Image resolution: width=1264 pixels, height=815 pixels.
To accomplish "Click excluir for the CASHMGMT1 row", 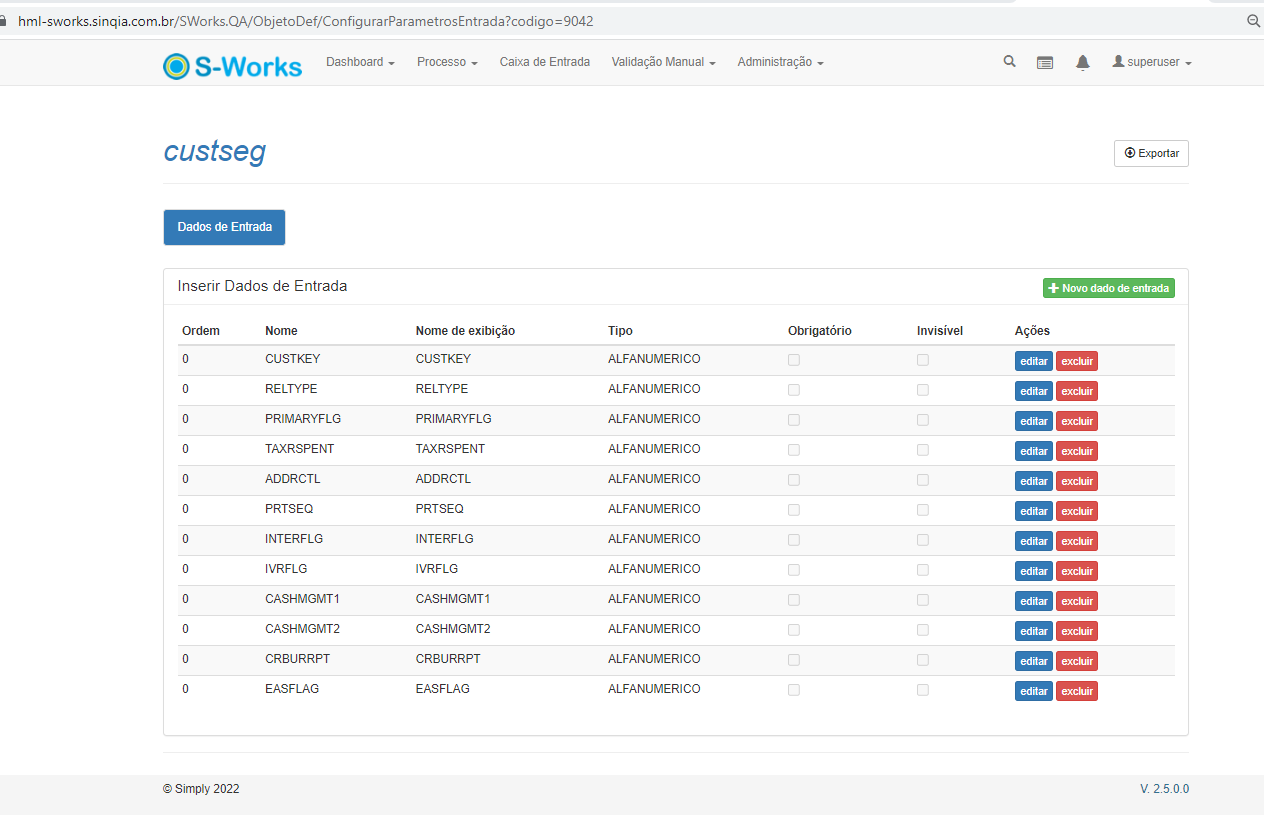I will point(1076,601).
